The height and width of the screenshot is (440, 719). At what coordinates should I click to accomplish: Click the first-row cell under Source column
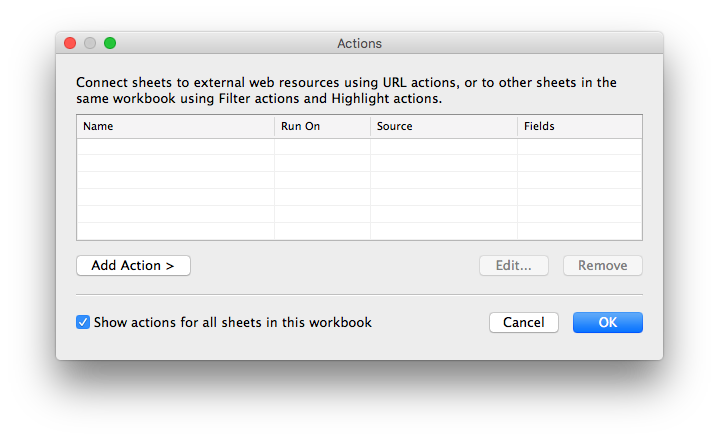coord(444,147)
